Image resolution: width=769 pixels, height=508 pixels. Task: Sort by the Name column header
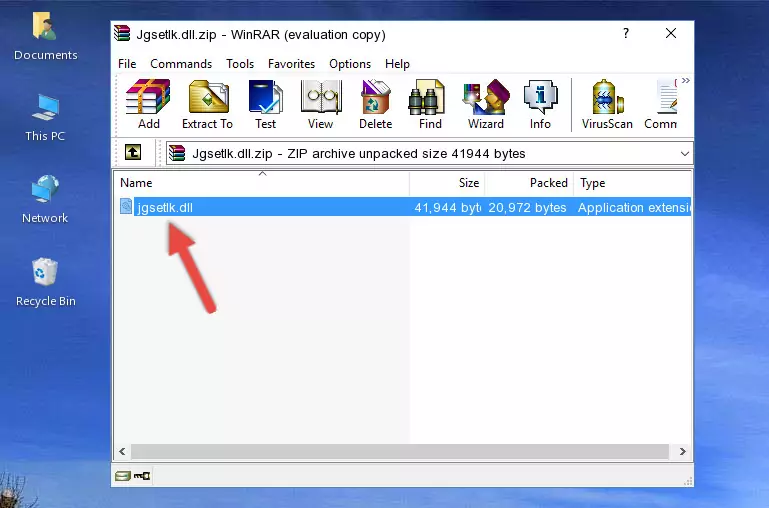point(262,183)
